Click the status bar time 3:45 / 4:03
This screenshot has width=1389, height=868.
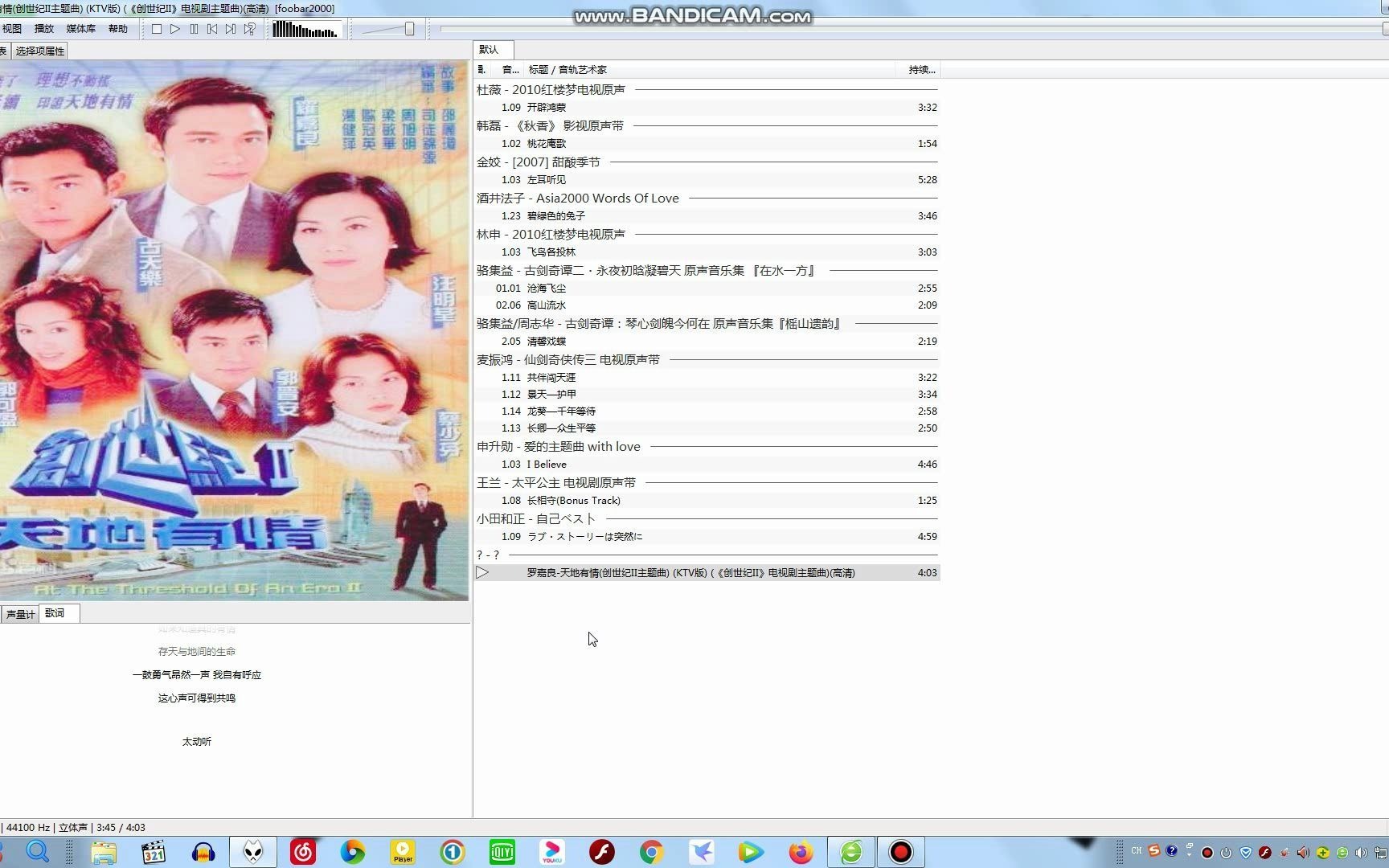(x=121, y=828)
